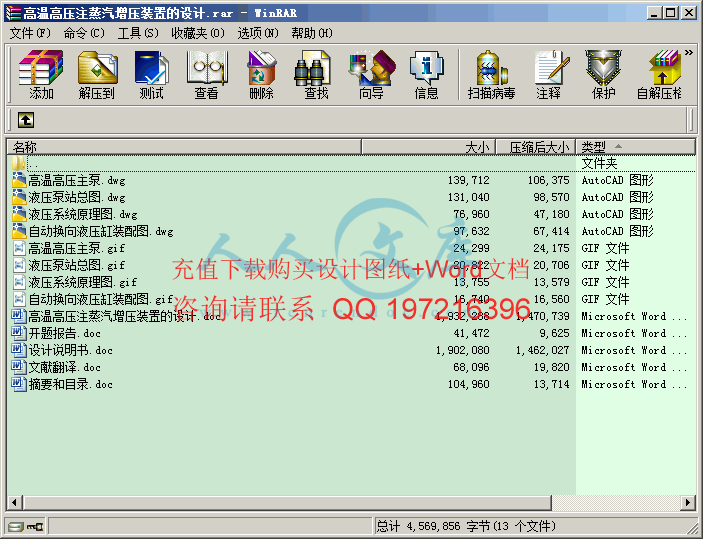
Task: Click the icon of 高温高压主泵.dwg
Action: pos(19,180)
